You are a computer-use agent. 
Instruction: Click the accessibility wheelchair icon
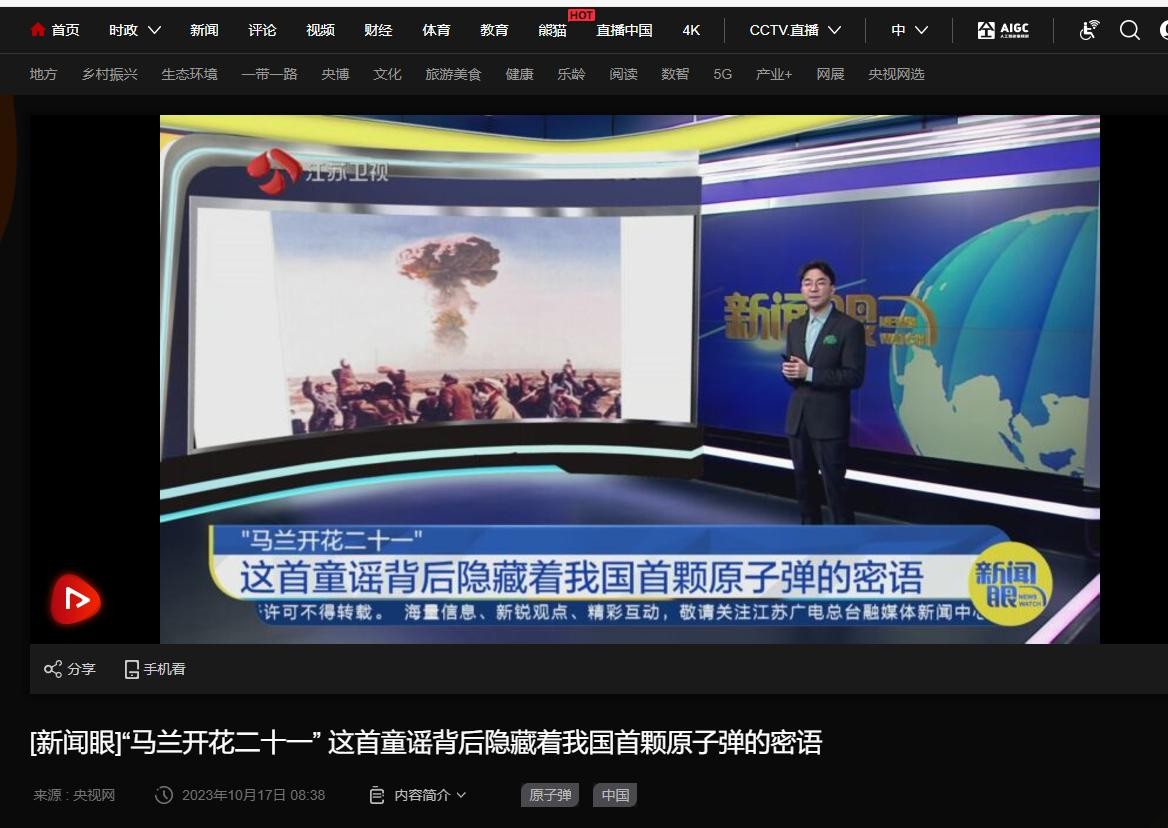coord(1089,30)
